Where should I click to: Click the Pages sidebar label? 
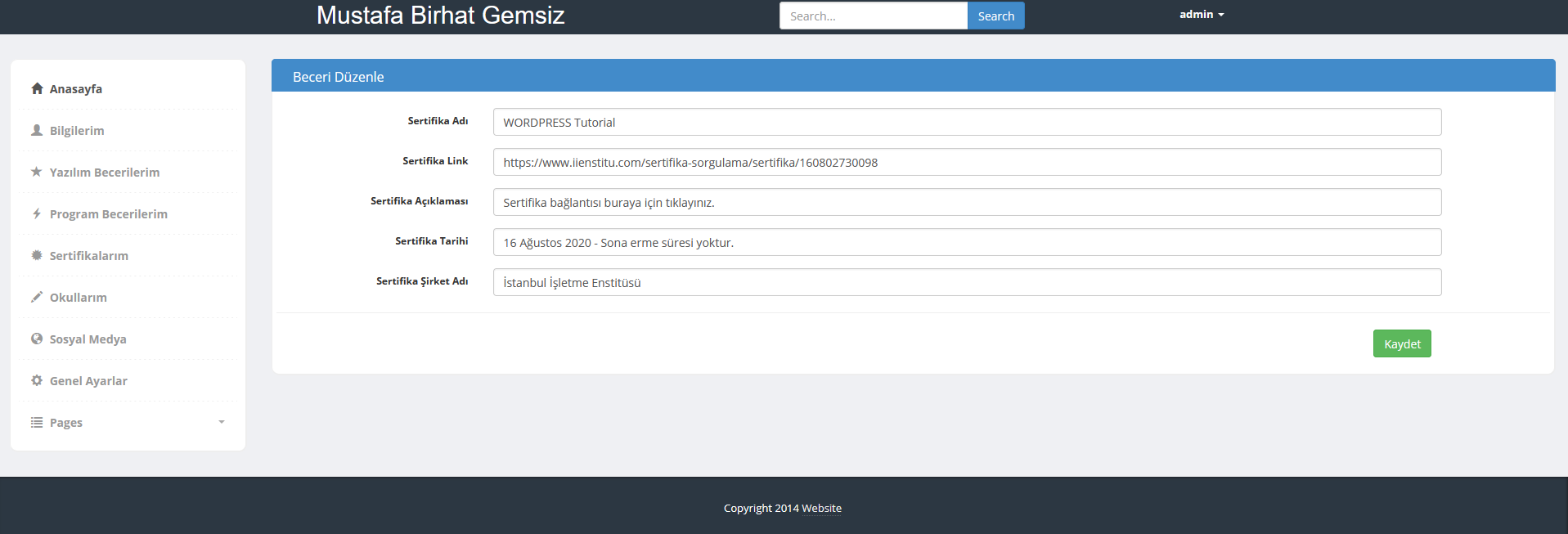tap(66, 423)
